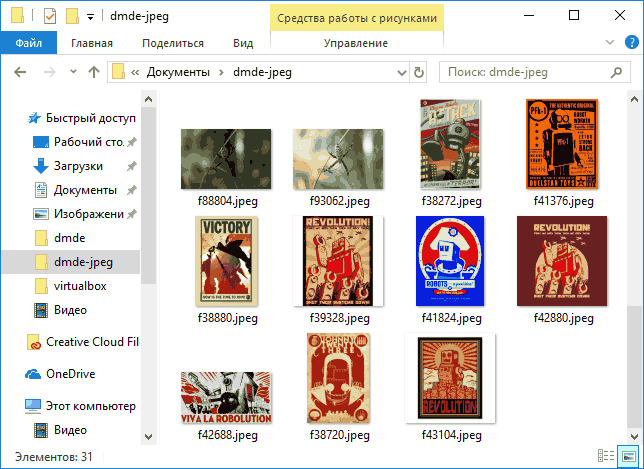This screenshot has height=469, width=644.
Task: Click the double chevron in address bar
Action: 135,73
